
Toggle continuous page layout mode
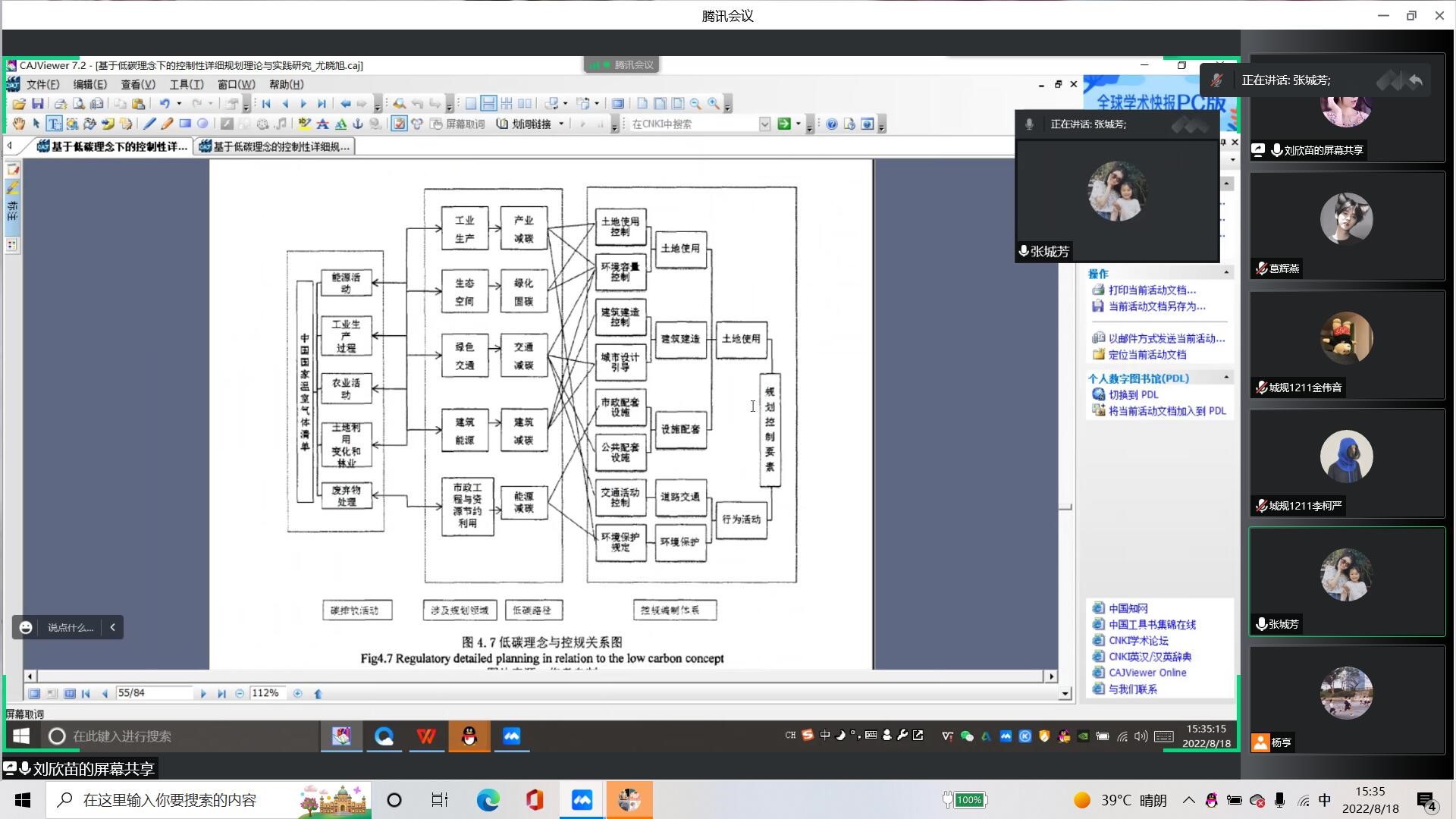tap(488, 104)
